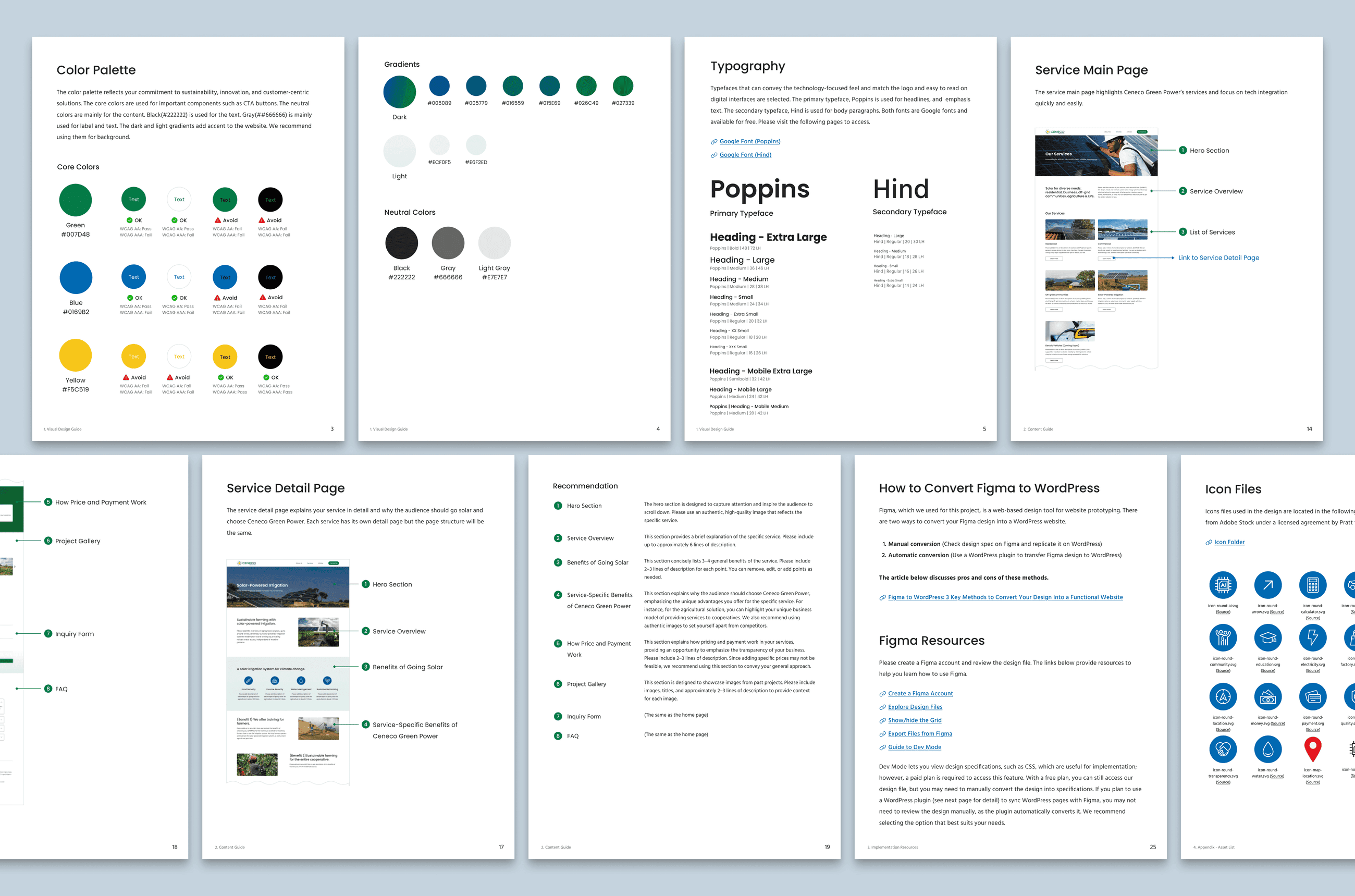
Task: Open the Show/hide the Grid link
Action: click(x=915, y=720)
